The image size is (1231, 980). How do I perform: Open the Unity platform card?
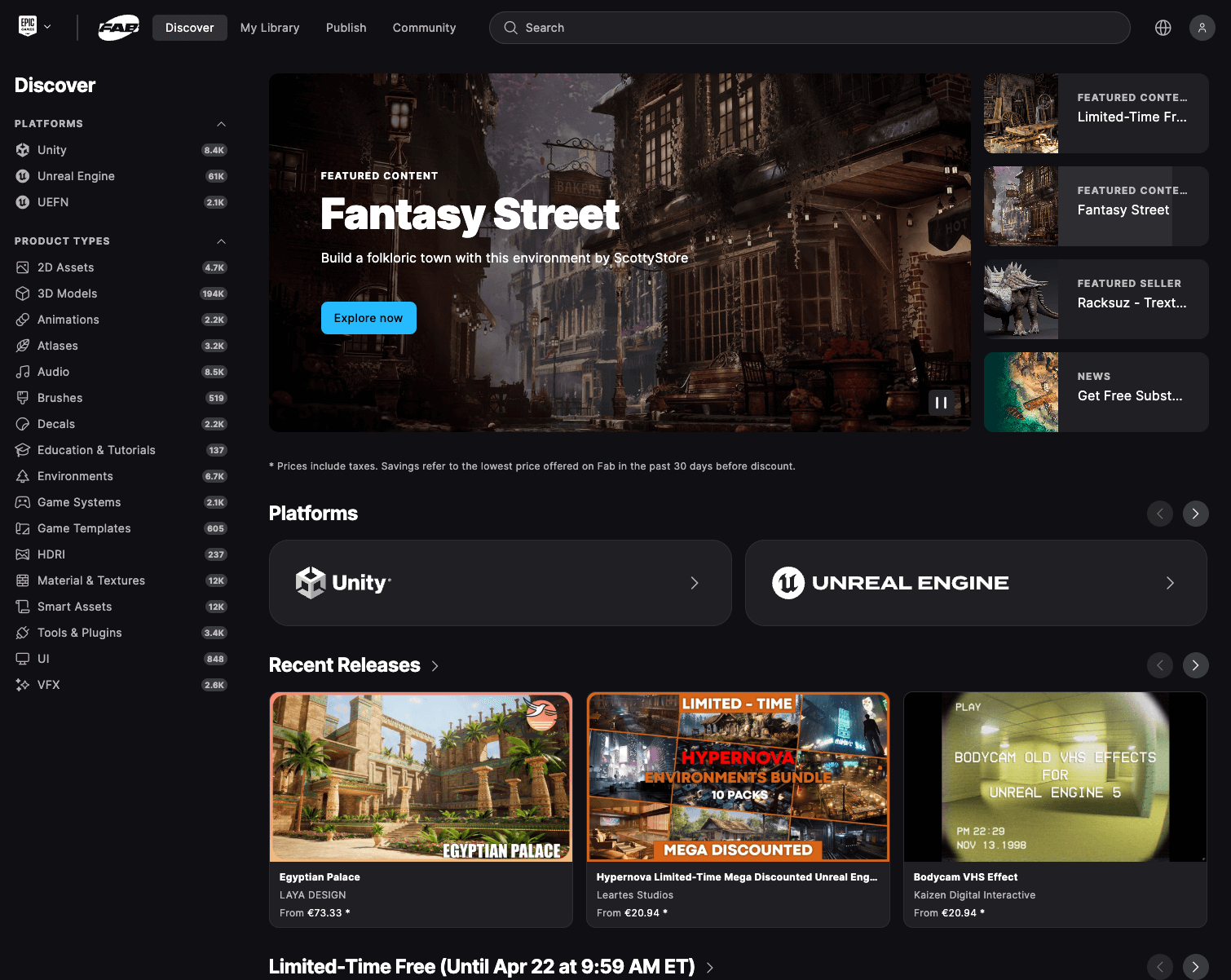tap(500, 583)
